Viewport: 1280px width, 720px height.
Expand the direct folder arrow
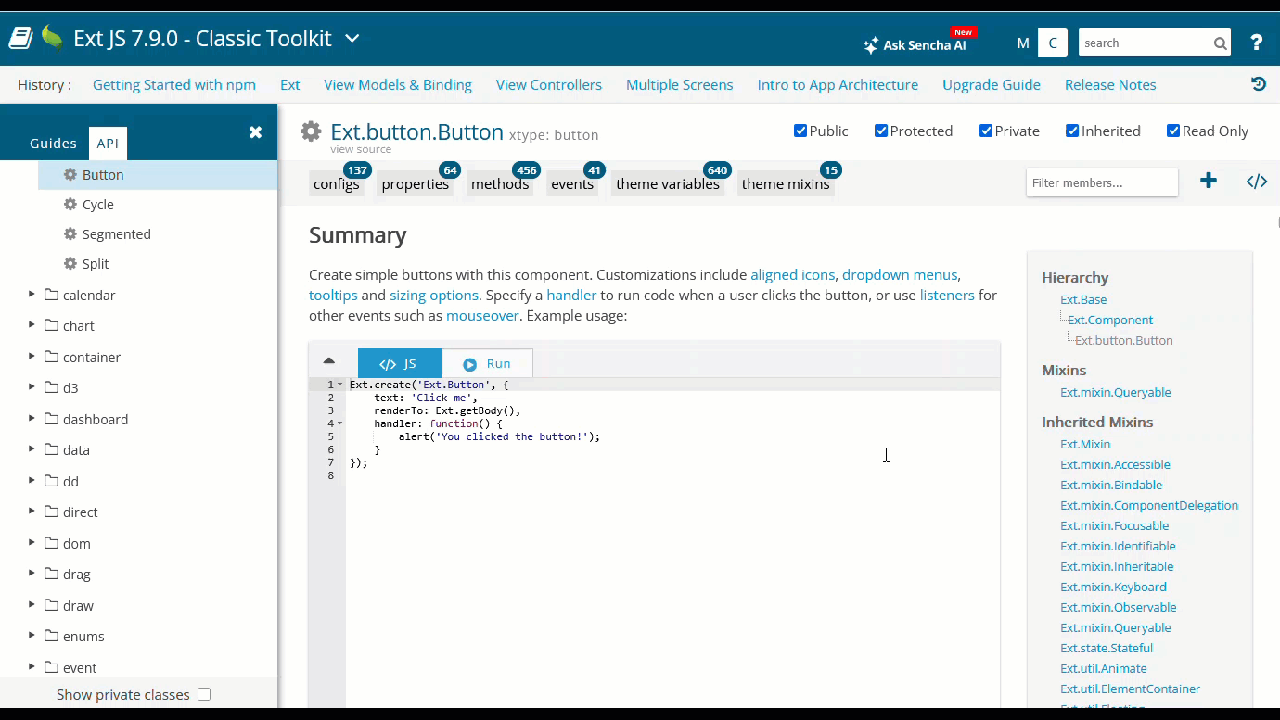(31, 511)
